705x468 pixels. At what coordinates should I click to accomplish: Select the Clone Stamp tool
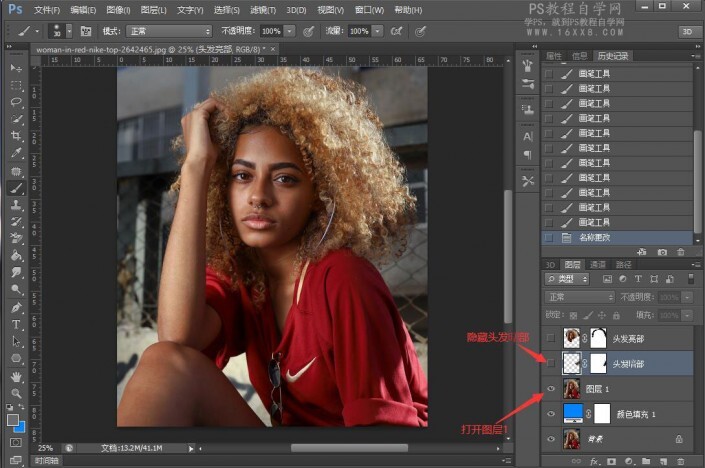(x=17, y=204)
